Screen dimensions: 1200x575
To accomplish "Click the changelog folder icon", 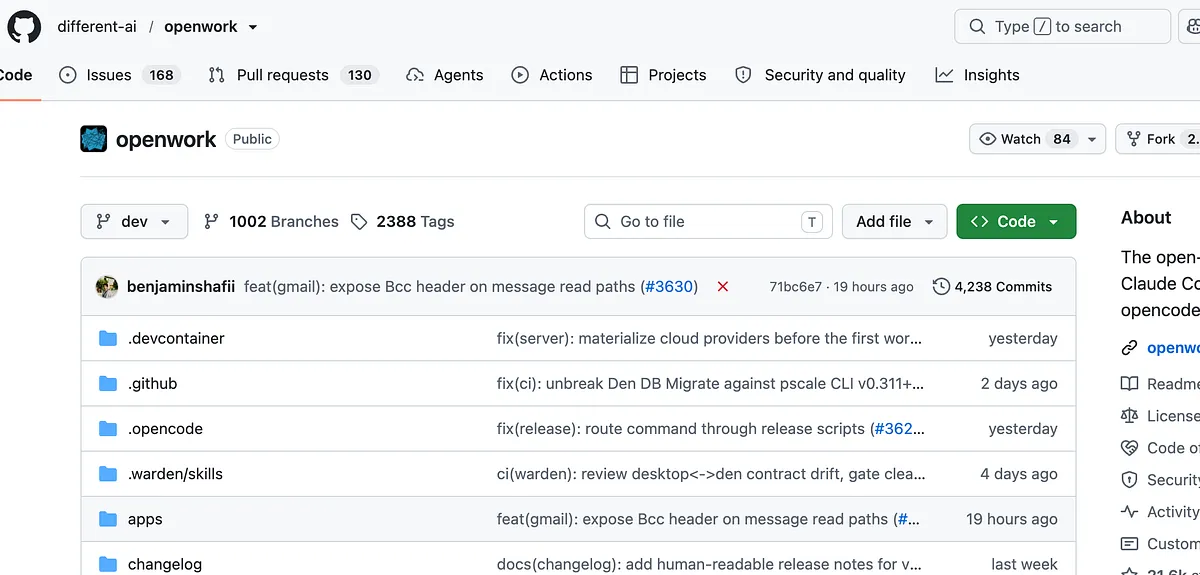I will click(108, 564).
